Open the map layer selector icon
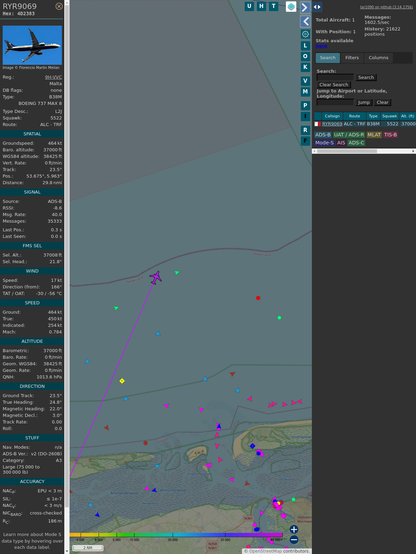The width and height of the screenshot is (416, 554). pyautogui.click(x=291, y=6)
